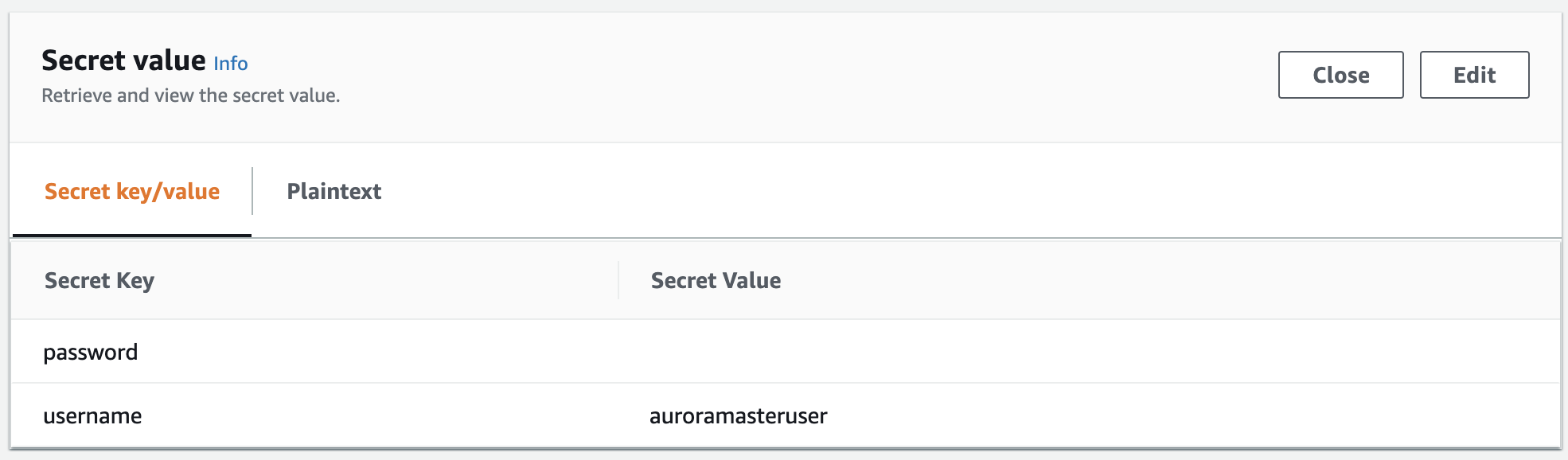The height and width of the screenshot is (460, 1568).
Task: Click the column divider between Secret Key and Secret Value
Action: click(x=618, y=280)
